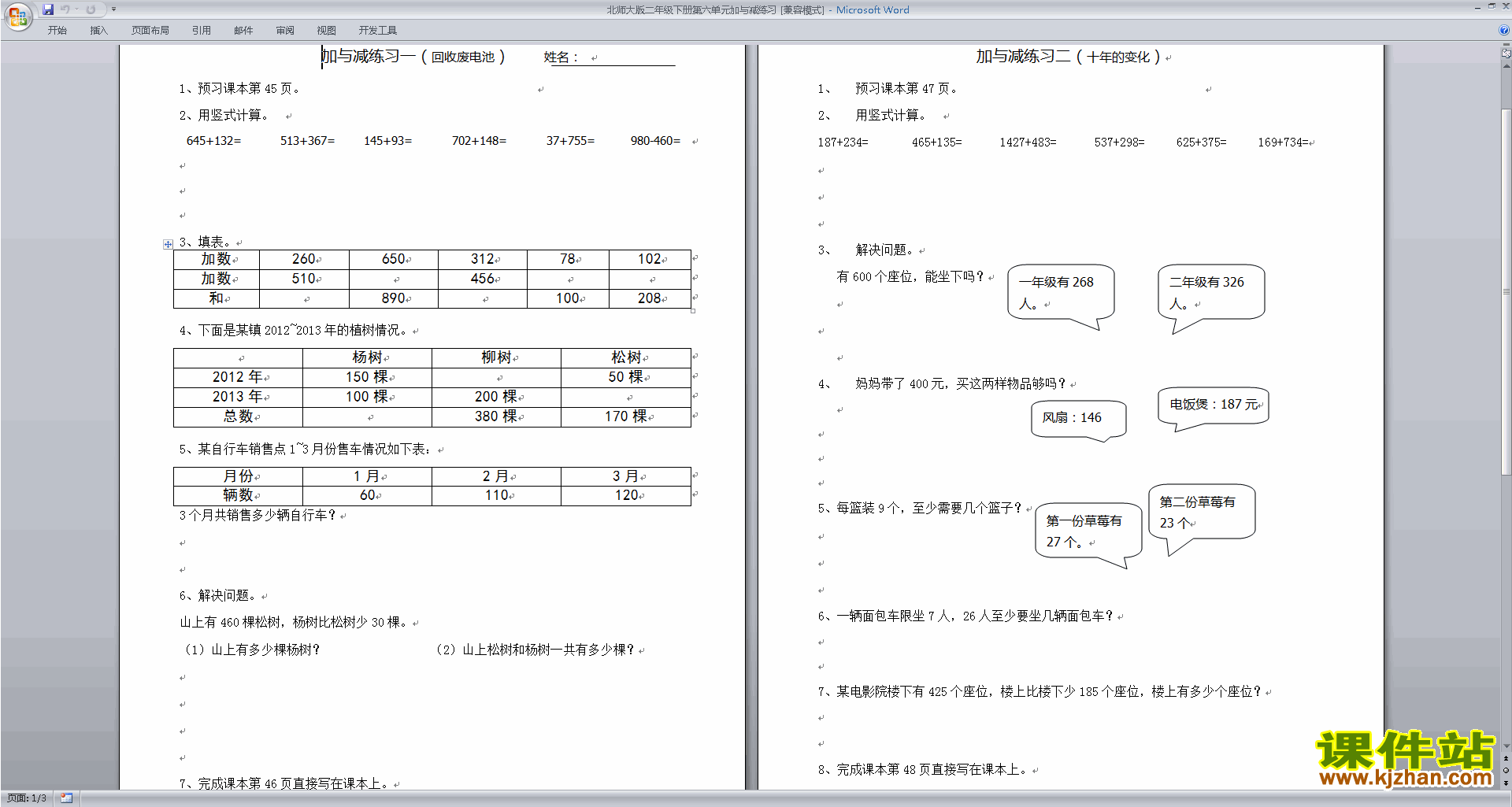Redo the last action
Screen dimensions: 1512x807
[x=91, y=9]
